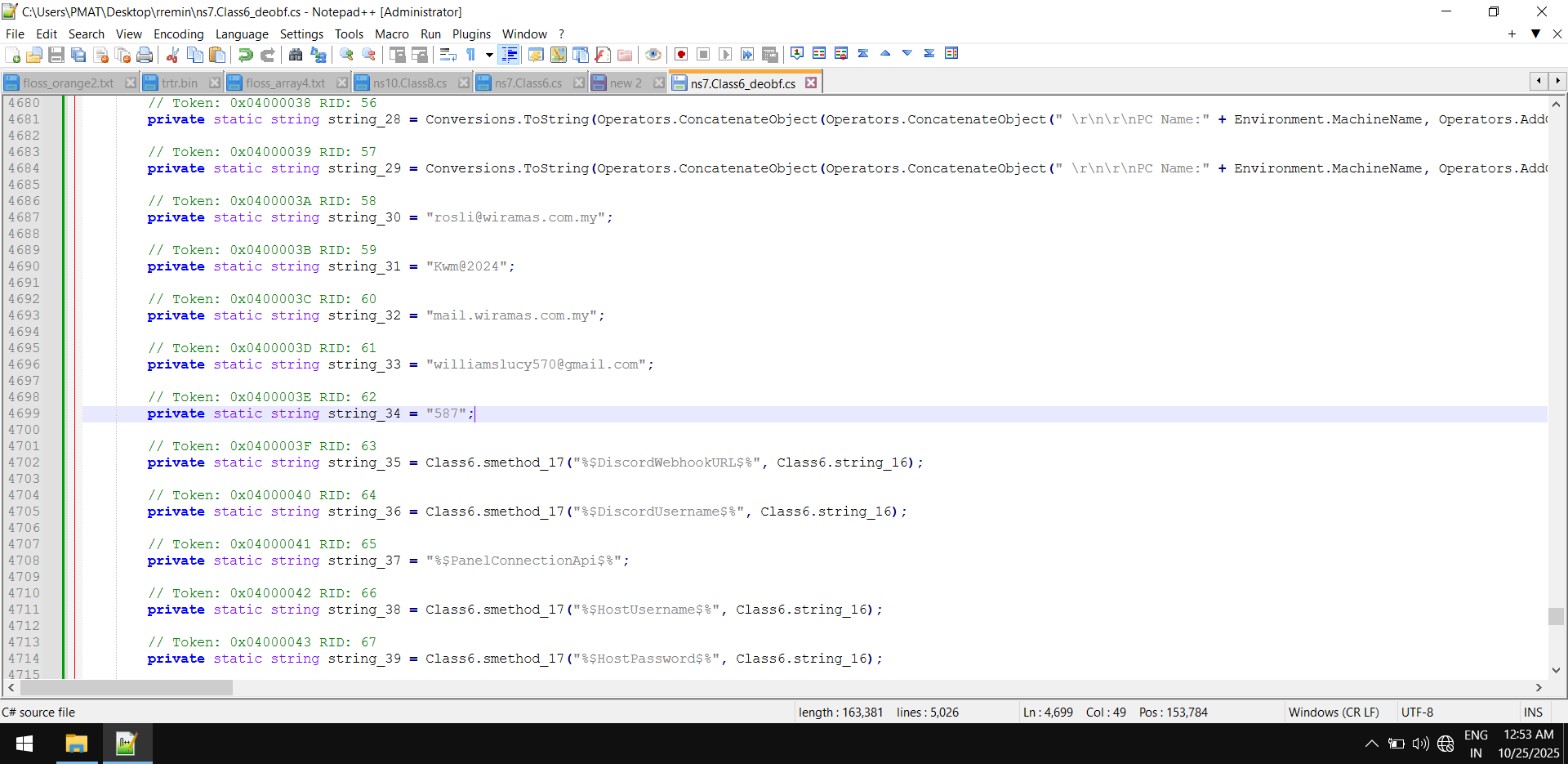Toggle Word Wrap in the toolbar
Image resolution: width=1568 pixels, height=764 pixels.
(x=448, y=55)
